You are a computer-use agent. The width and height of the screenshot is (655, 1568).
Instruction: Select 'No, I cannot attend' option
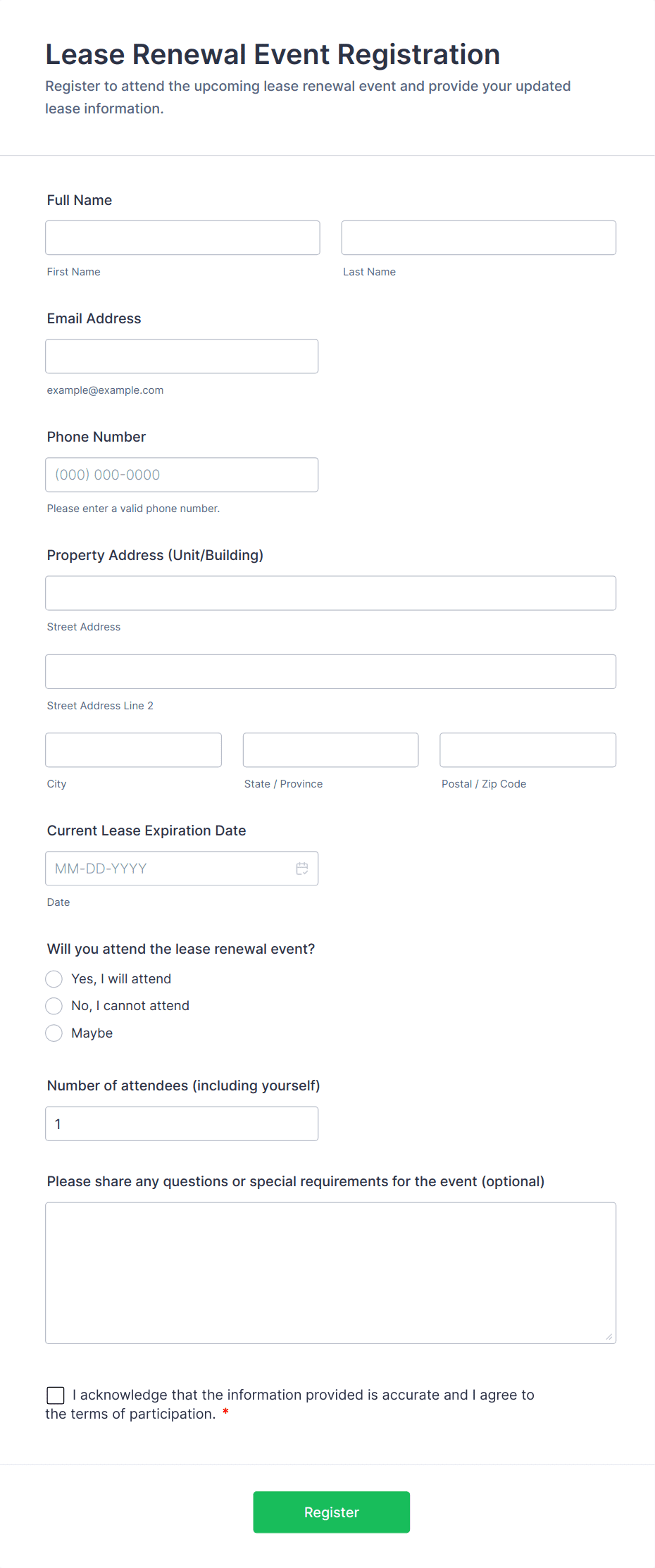54,1006
